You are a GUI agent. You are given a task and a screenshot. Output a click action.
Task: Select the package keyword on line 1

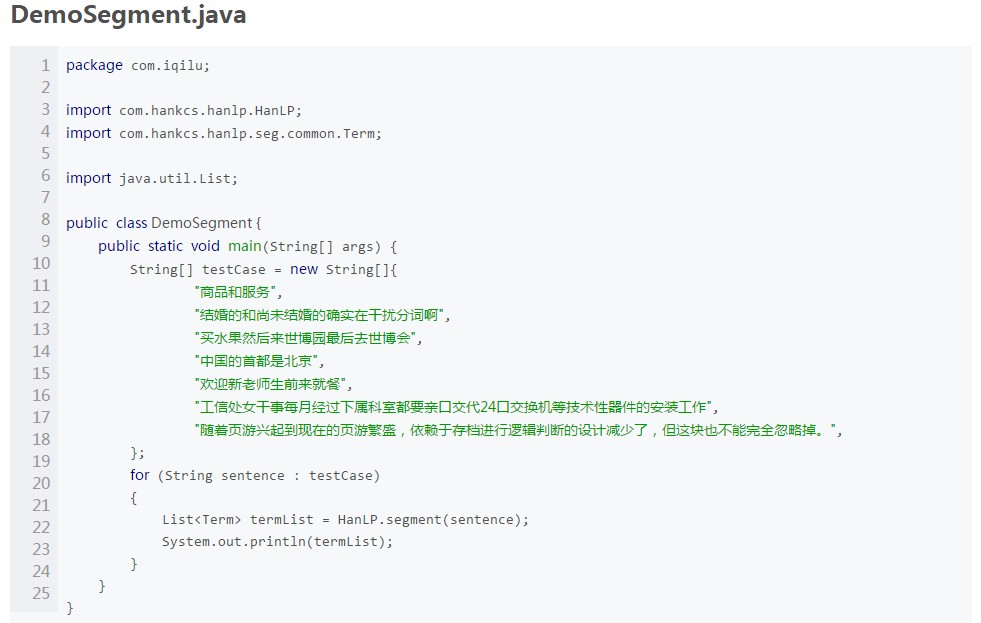[x=93, y=65]
